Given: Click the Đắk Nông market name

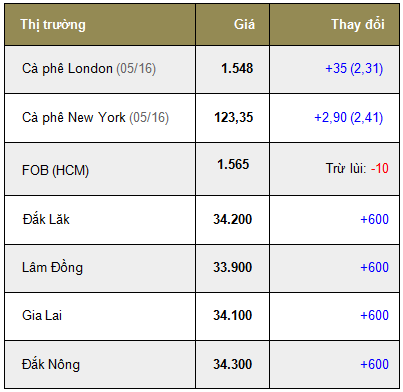Looking at the screenshot, I should click(51, 364).
